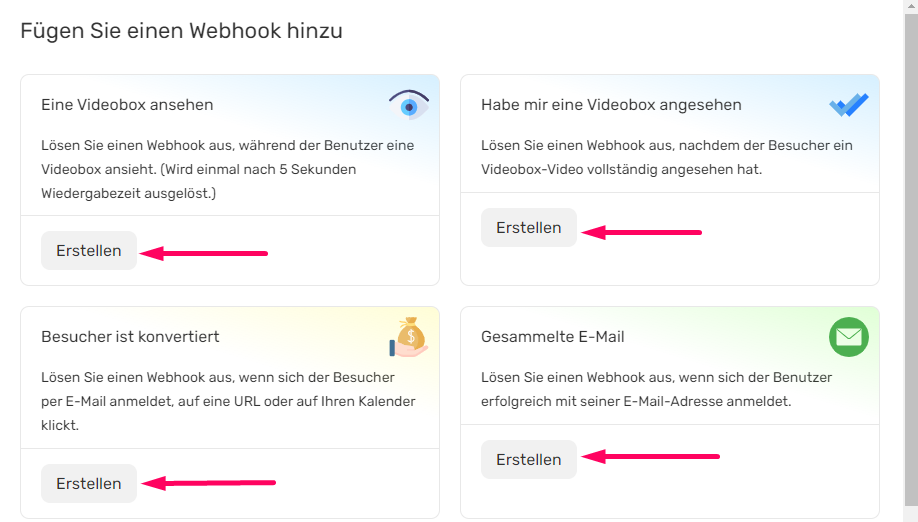Create webhook for 'Eine Videobox ansehen'
Viewport: 918px width, 522px height.
(89, 250)
